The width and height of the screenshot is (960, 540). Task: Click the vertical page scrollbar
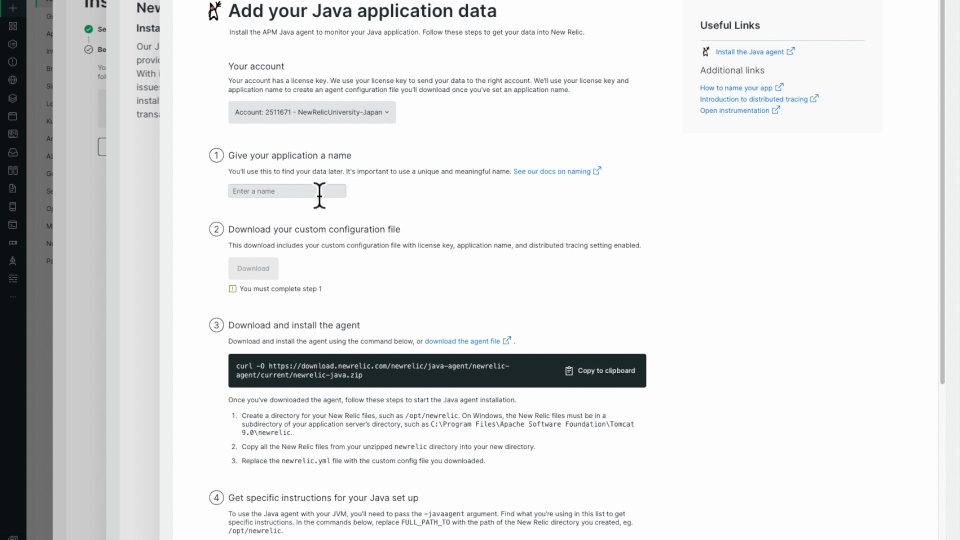click(942, 192)
